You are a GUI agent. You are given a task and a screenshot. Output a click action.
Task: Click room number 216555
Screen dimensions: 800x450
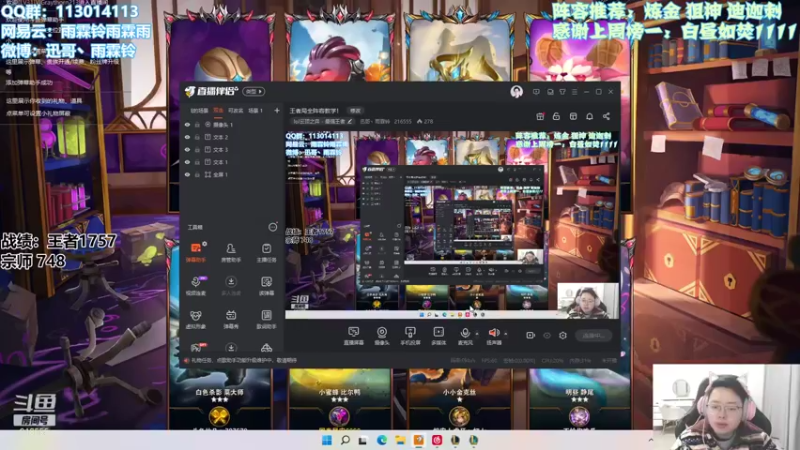point(403,121)
